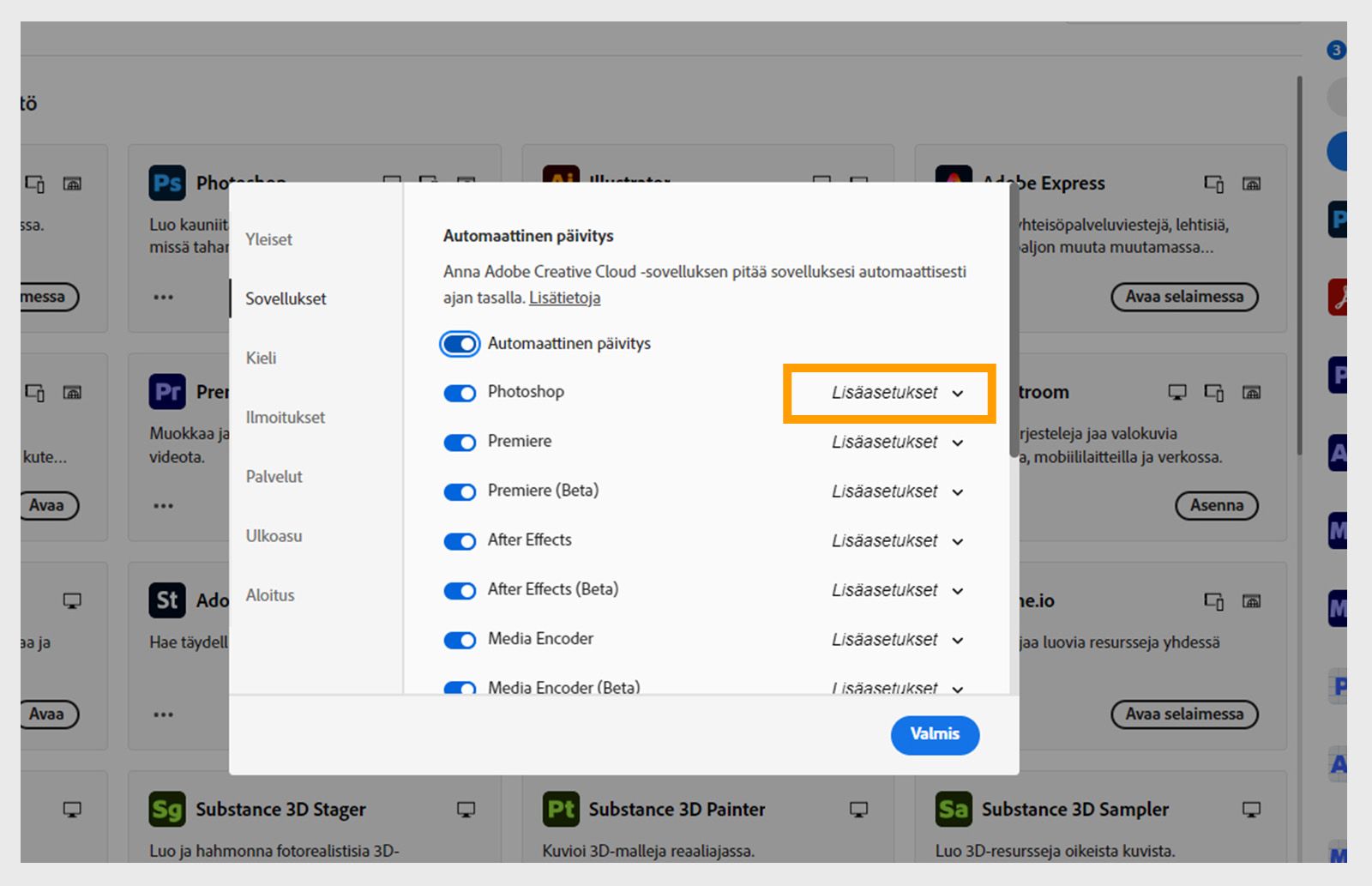This screenshot has width=1372, height=886.
Task: Open the Adobe Stock card three-dots menu
Action: [x=163, y=714]
